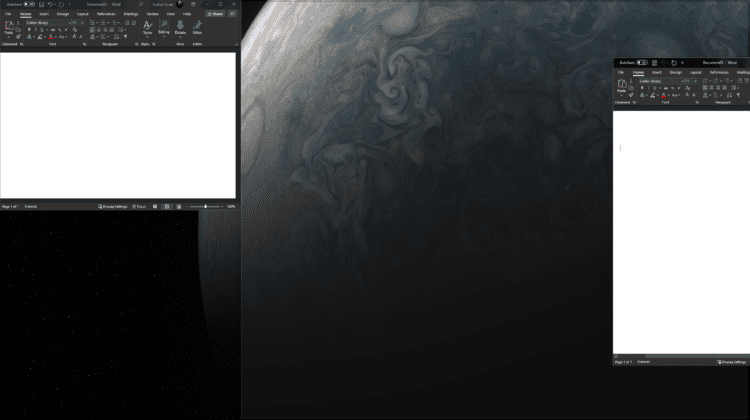750x420 pixels.
Task: Click the Share button in left Word
Action: [x=215, y=14]
